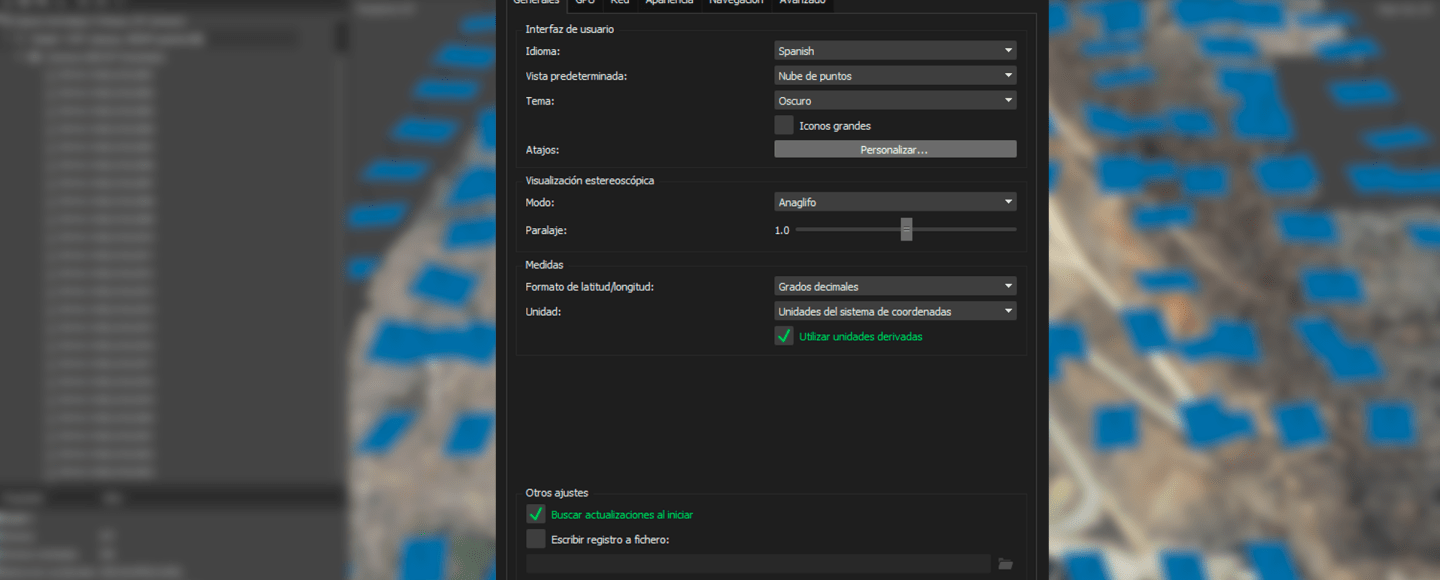Disable Buscar actualizaciones al iniciar
Viewport: 1440px width, 580px height.
point(536,515)
